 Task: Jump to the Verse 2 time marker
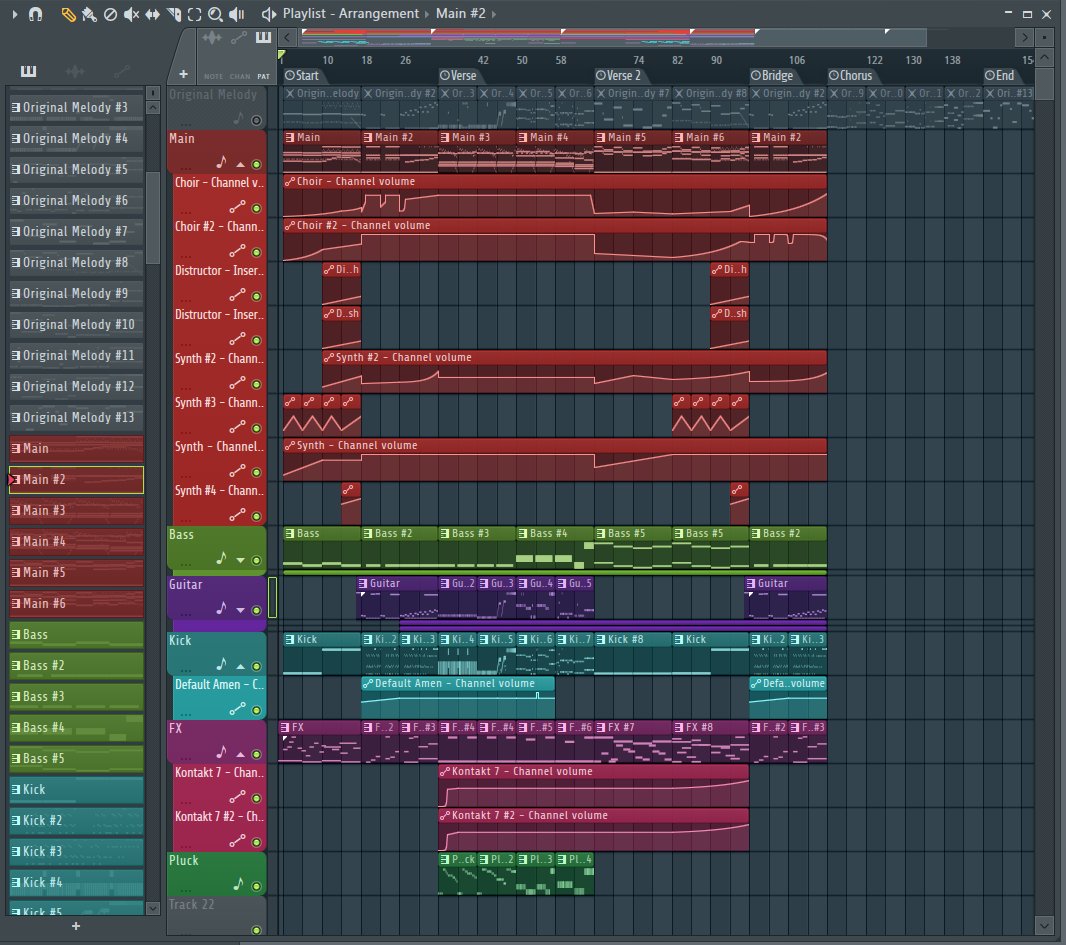point(618,75)
